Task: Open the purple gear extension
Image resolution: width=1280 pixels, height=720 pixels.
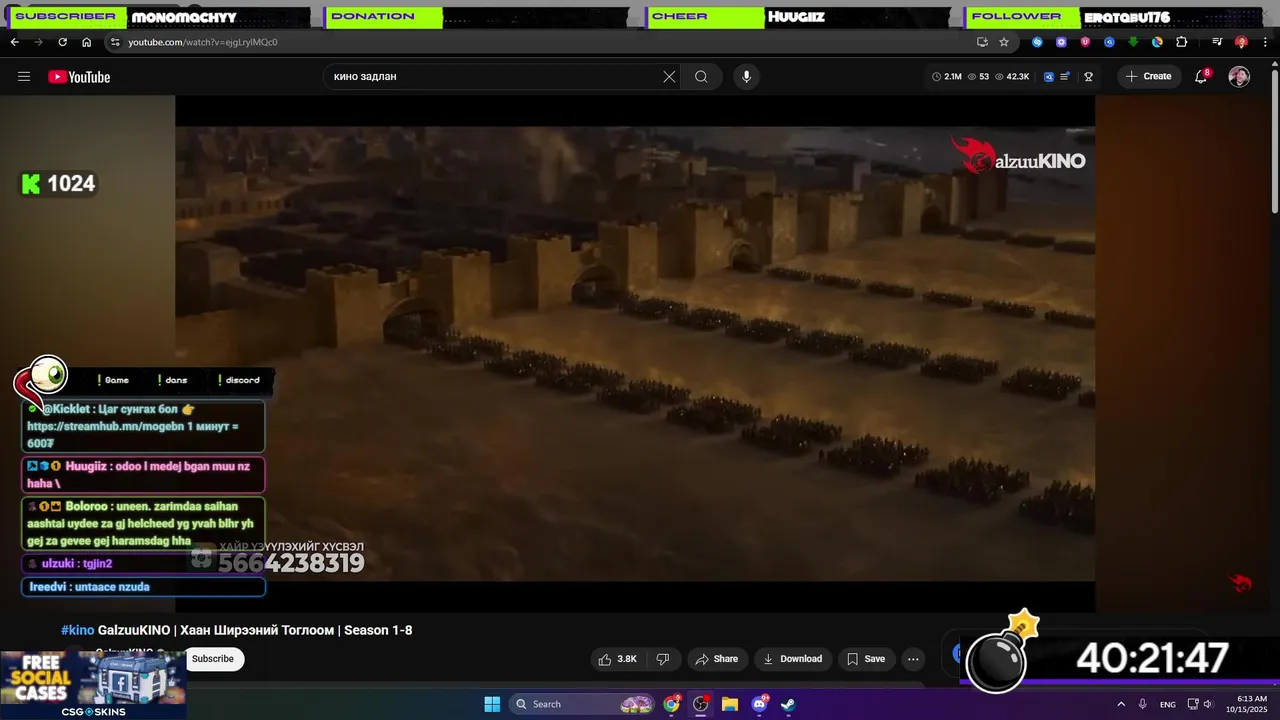Action: [1061, 42]
